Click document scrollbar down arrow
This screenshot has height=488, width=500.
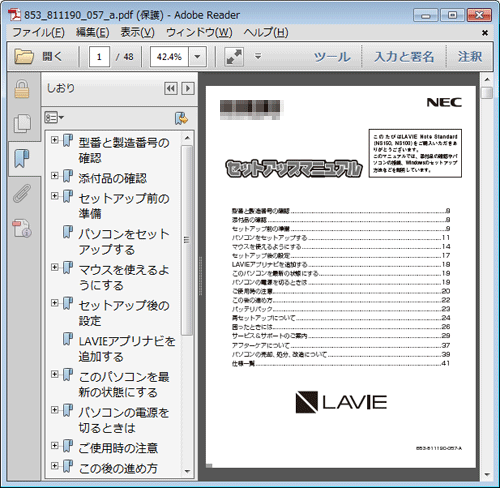(x=487, y=475)
